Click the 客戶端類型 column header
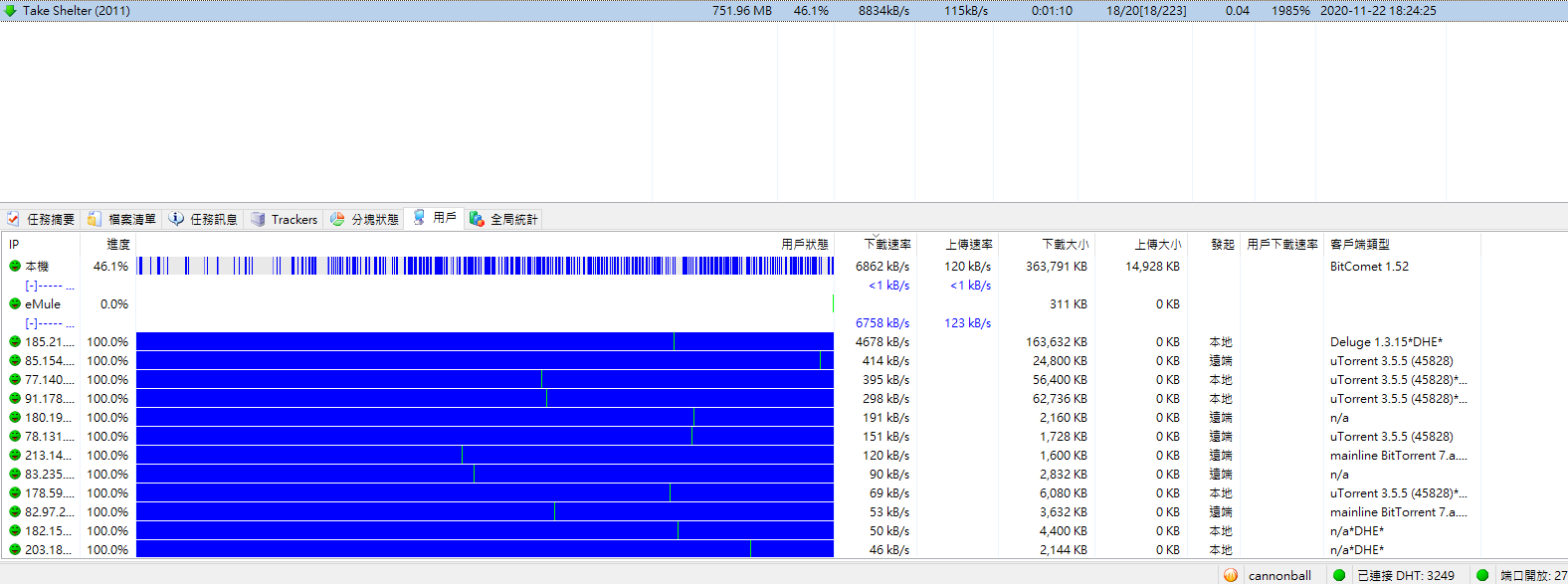Viewport: 1568px width, 584px height. point(1359,244)
